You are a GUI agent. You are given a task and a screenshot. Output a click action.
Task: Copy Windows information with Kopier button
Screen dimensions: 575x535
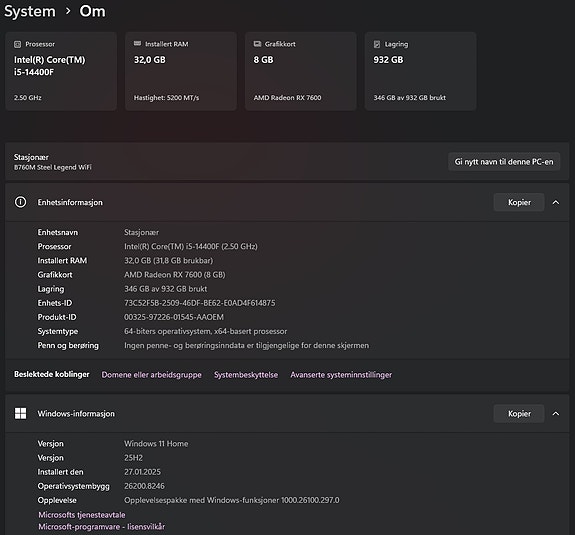[519, 414]
